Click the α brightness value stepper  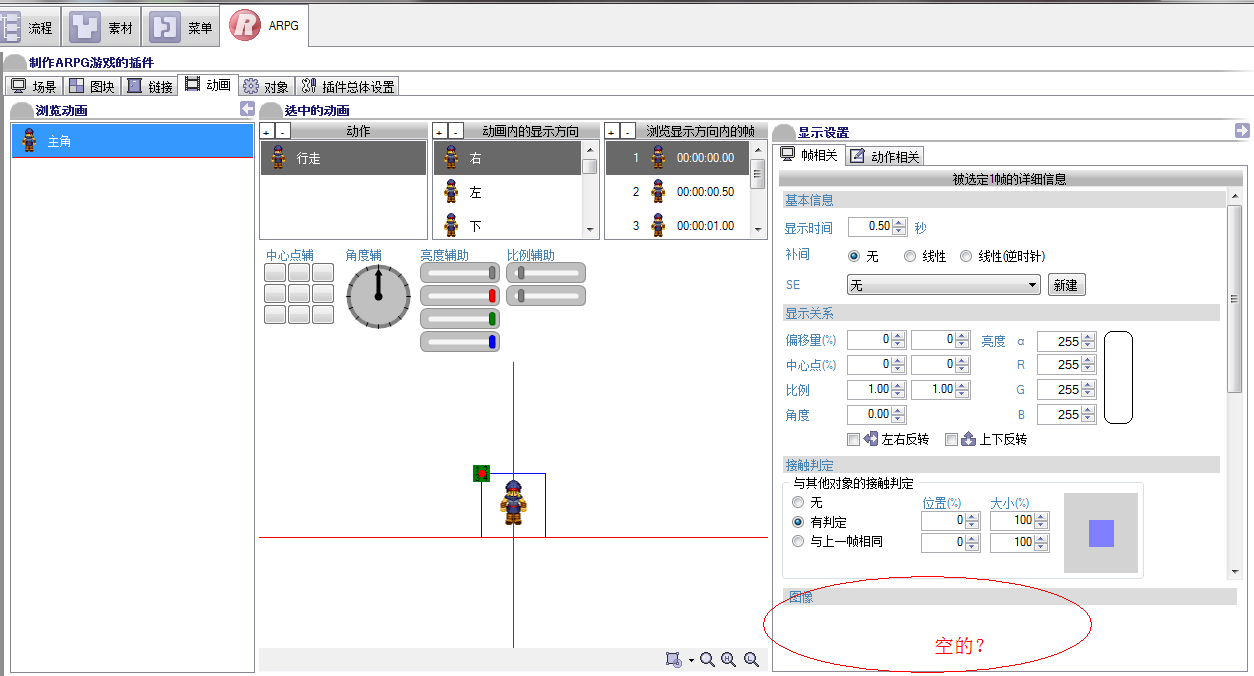tap(1089, 341)
